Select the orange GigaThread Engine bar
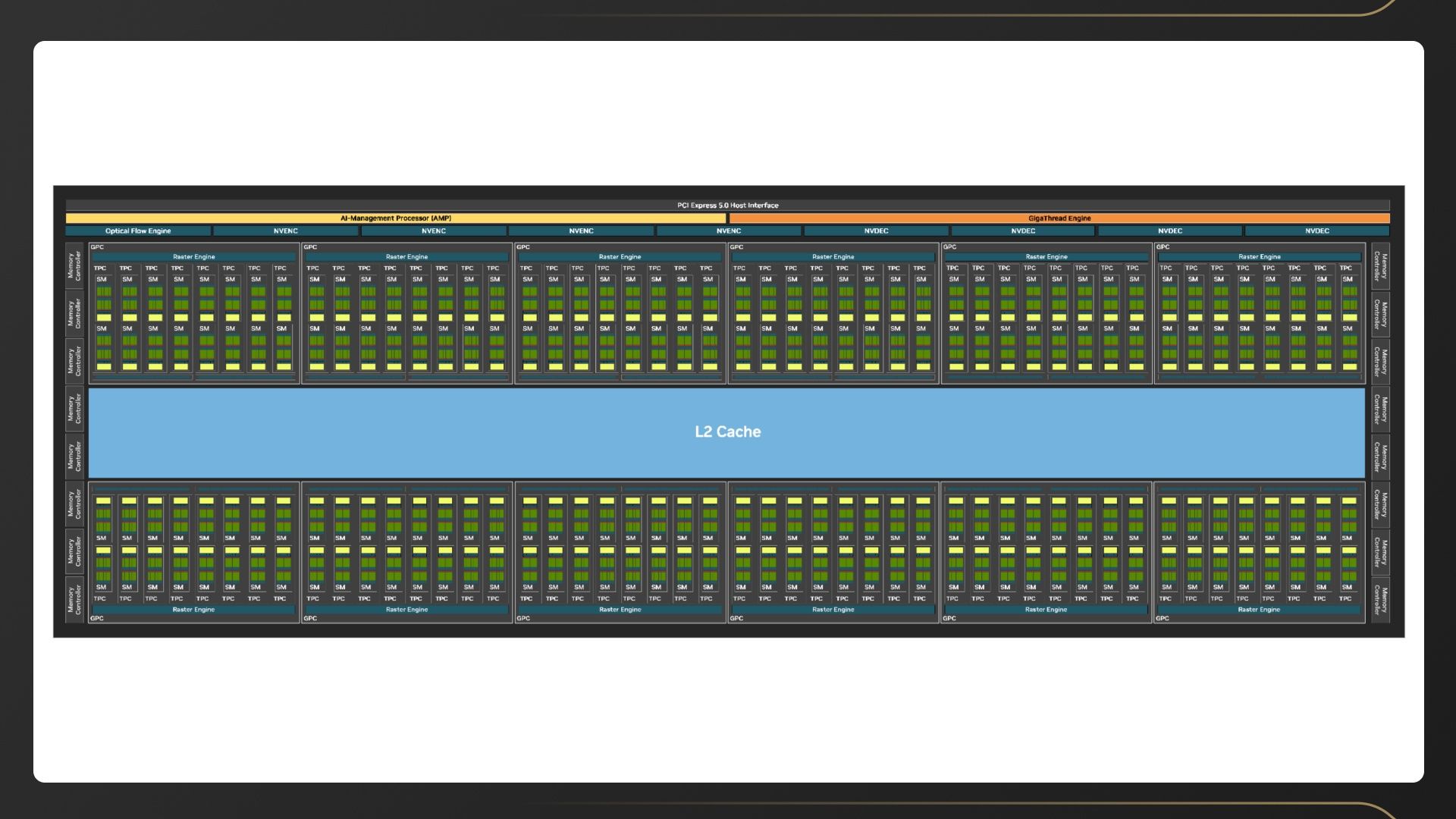The image size is (1456, 819). coord(1059,218)
